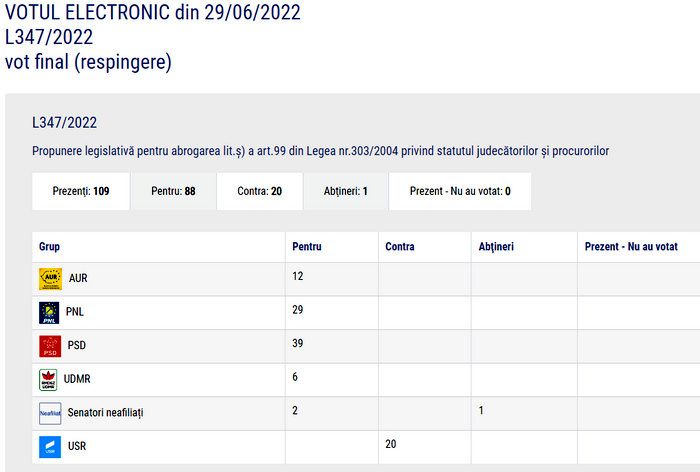Select the Contra: 20 summary box

click(x=259, y=191)
